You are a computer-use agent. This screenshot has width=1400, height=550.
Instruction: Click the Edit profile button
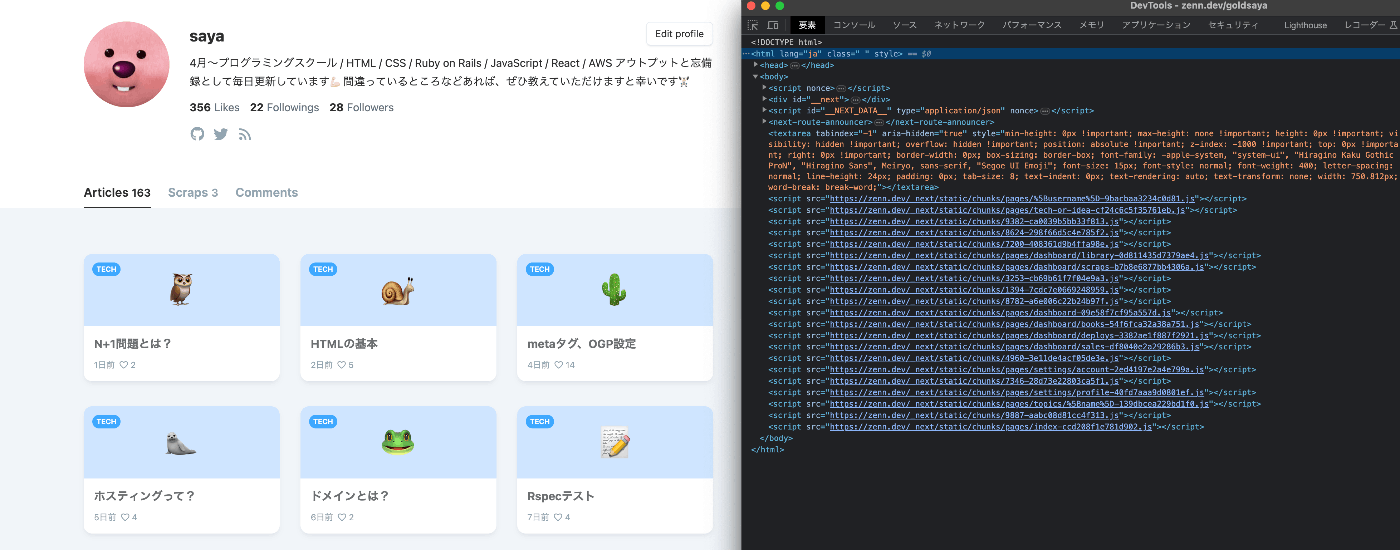point(679,34)
